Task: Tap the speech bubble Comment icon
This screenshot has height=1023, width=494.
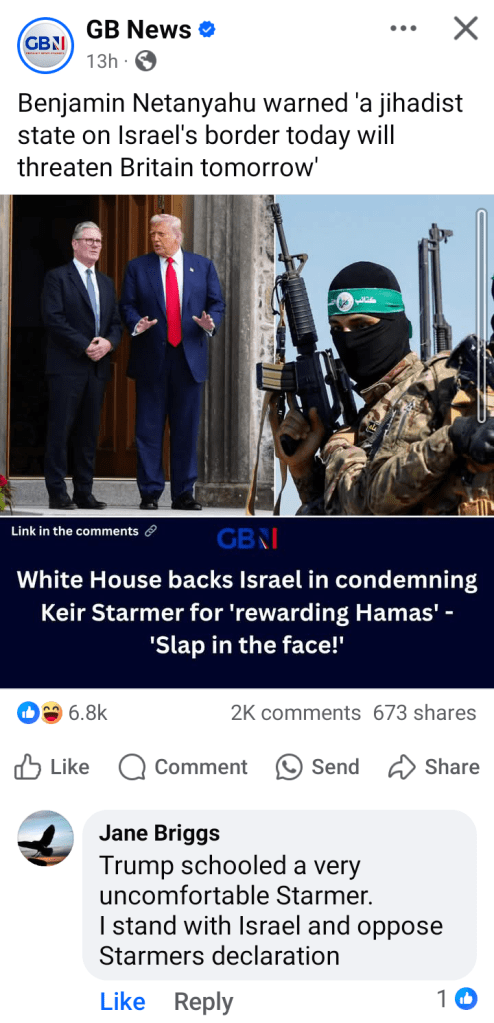Action: 132,767
